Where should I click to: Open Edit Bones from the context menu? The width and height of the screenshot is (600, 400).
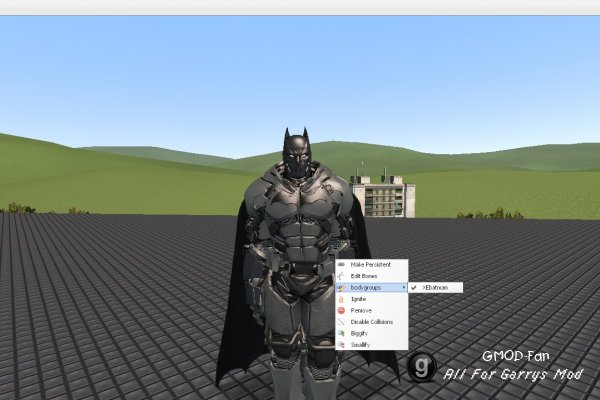pos(372,276)
